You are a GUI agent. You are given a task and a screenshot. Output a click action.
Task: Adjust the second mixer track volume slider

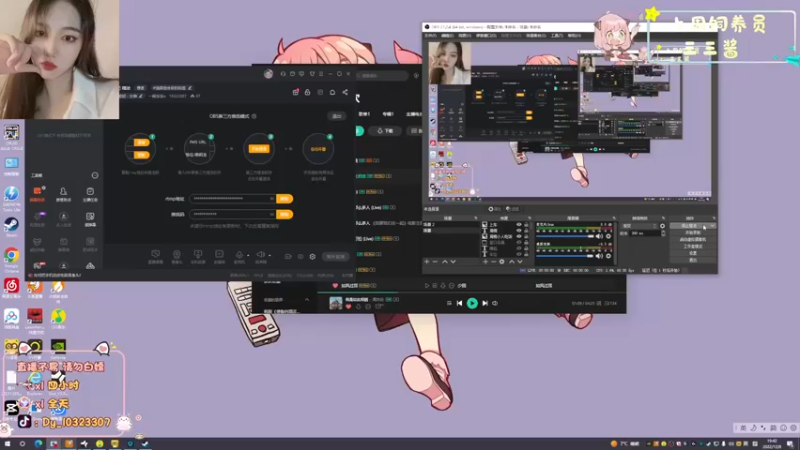pyautogui.click(x=565, y=256)
